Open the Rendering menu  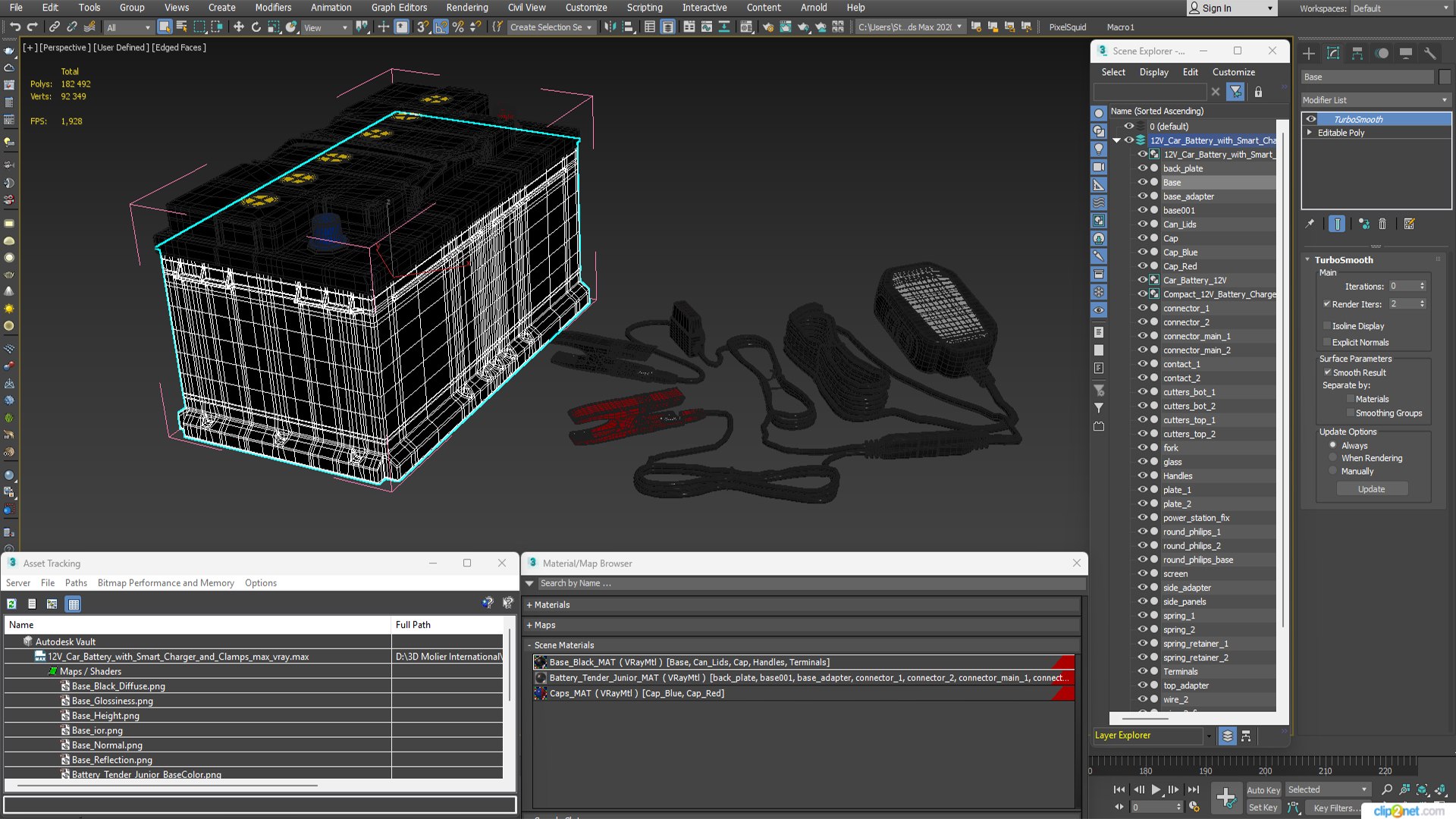click(466, 8)
